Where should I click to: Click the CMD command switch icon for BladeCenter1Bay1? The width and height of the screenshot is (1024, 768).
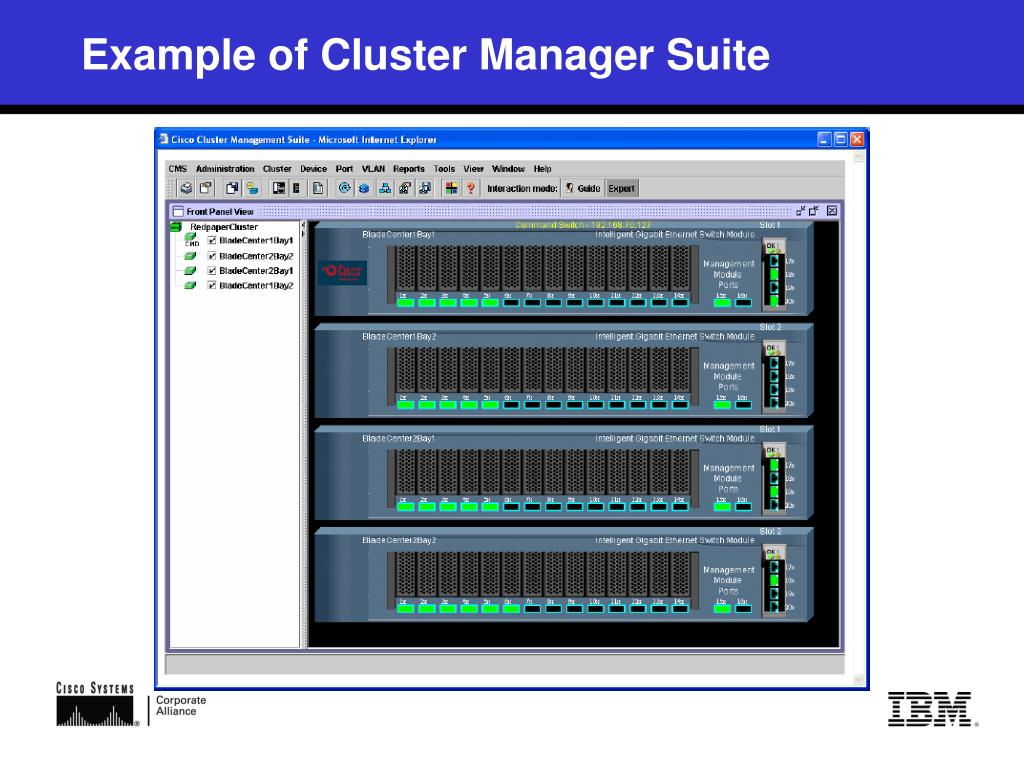click(x=191, y=240)
